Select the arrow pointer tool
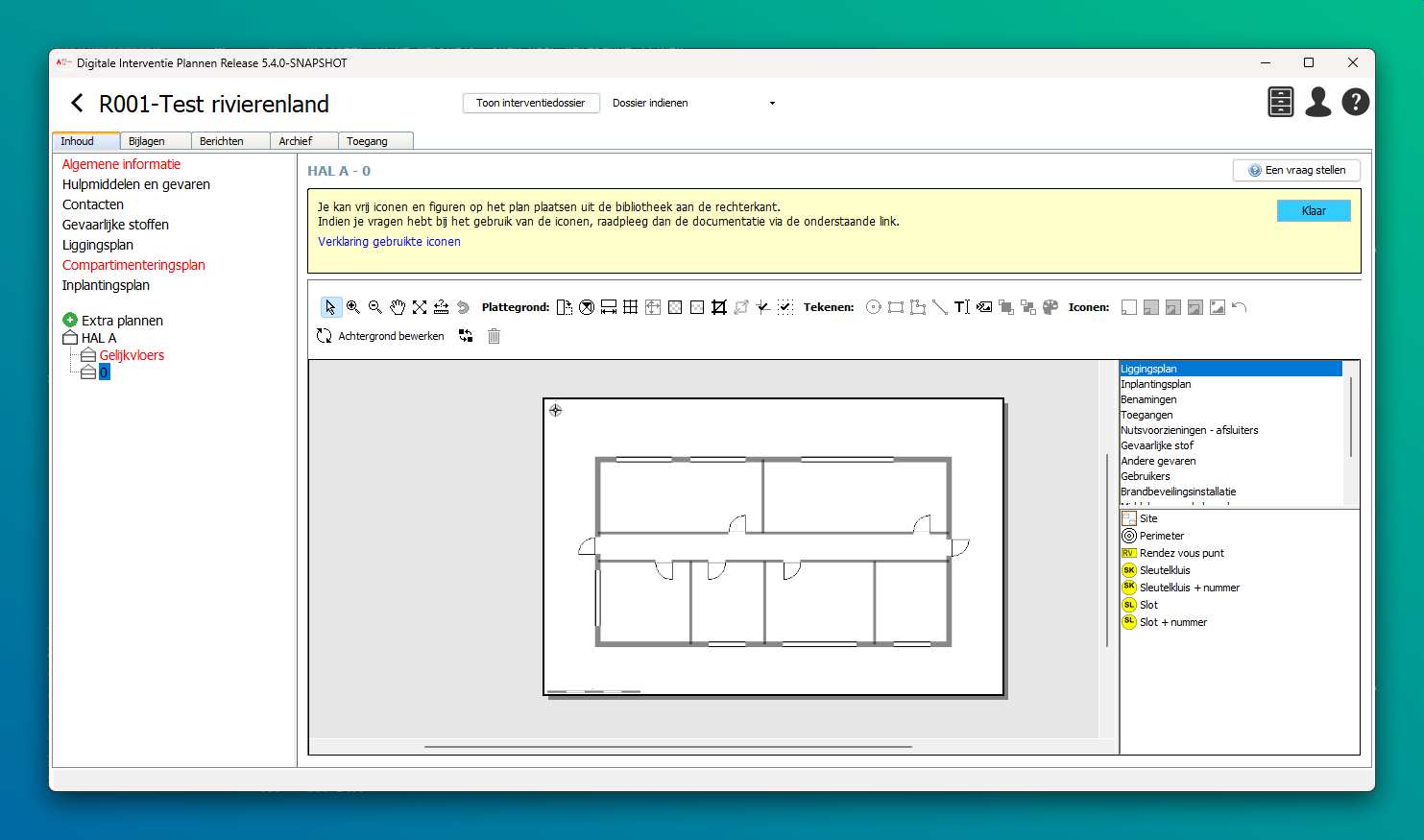The height and width of the screenshot is (840, 1424). tap(330, 307)
